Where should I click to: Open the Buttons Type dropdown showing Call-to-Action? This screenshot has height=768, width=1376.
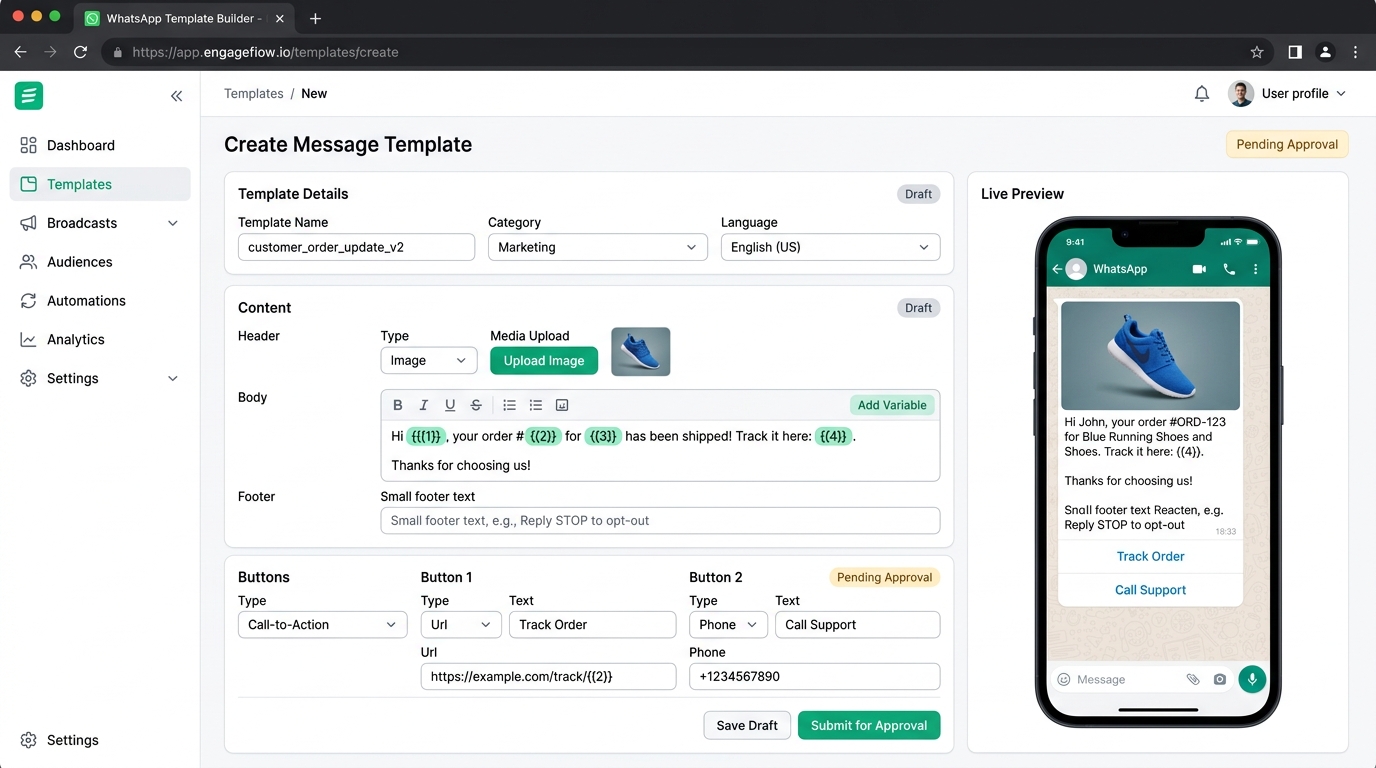323,625
